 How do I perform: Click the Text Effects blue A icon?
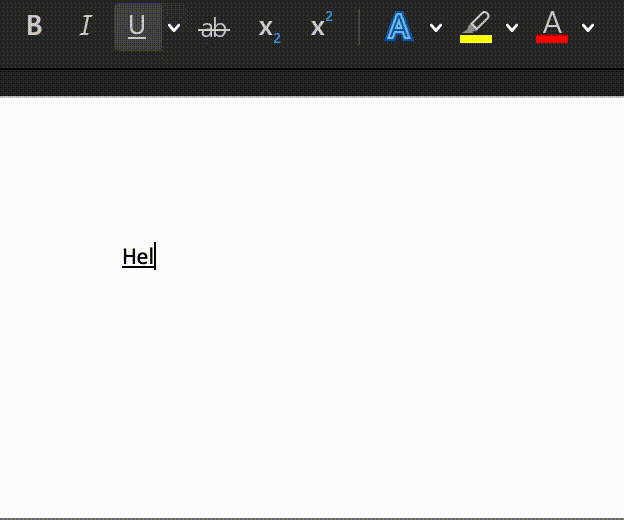[x=399, y=26]
